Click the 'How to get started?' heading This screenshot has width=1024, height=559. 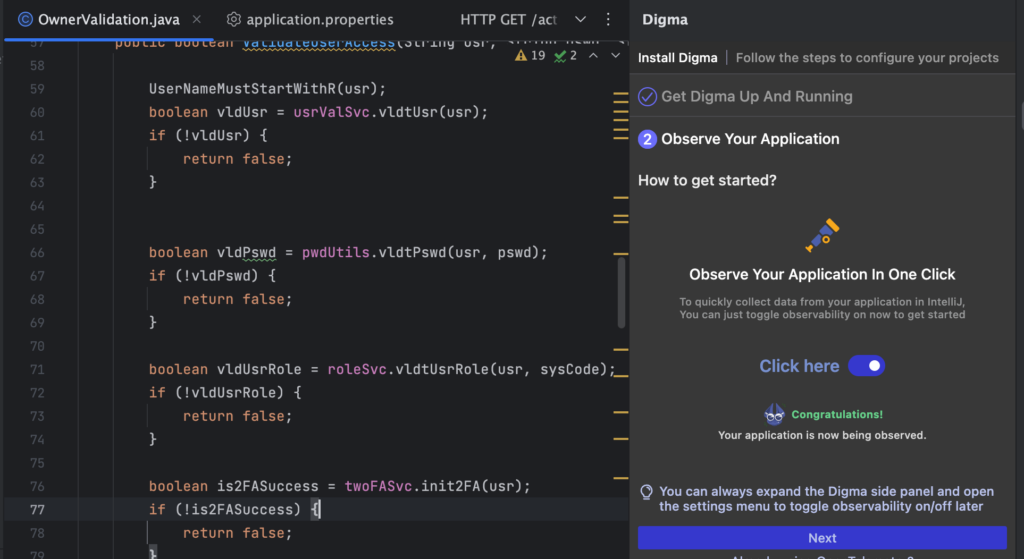(x=707, y=180)
